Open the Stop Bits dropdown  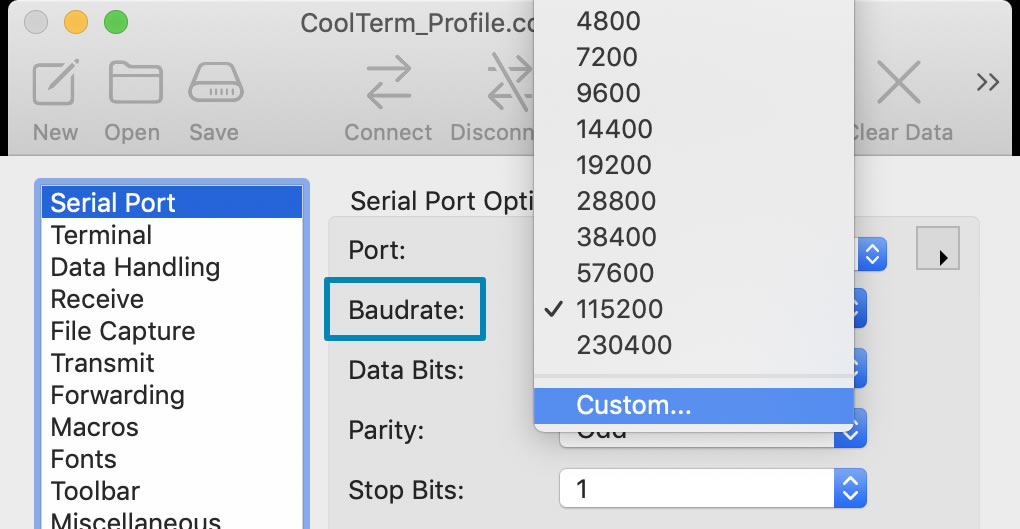pos(849,490)
